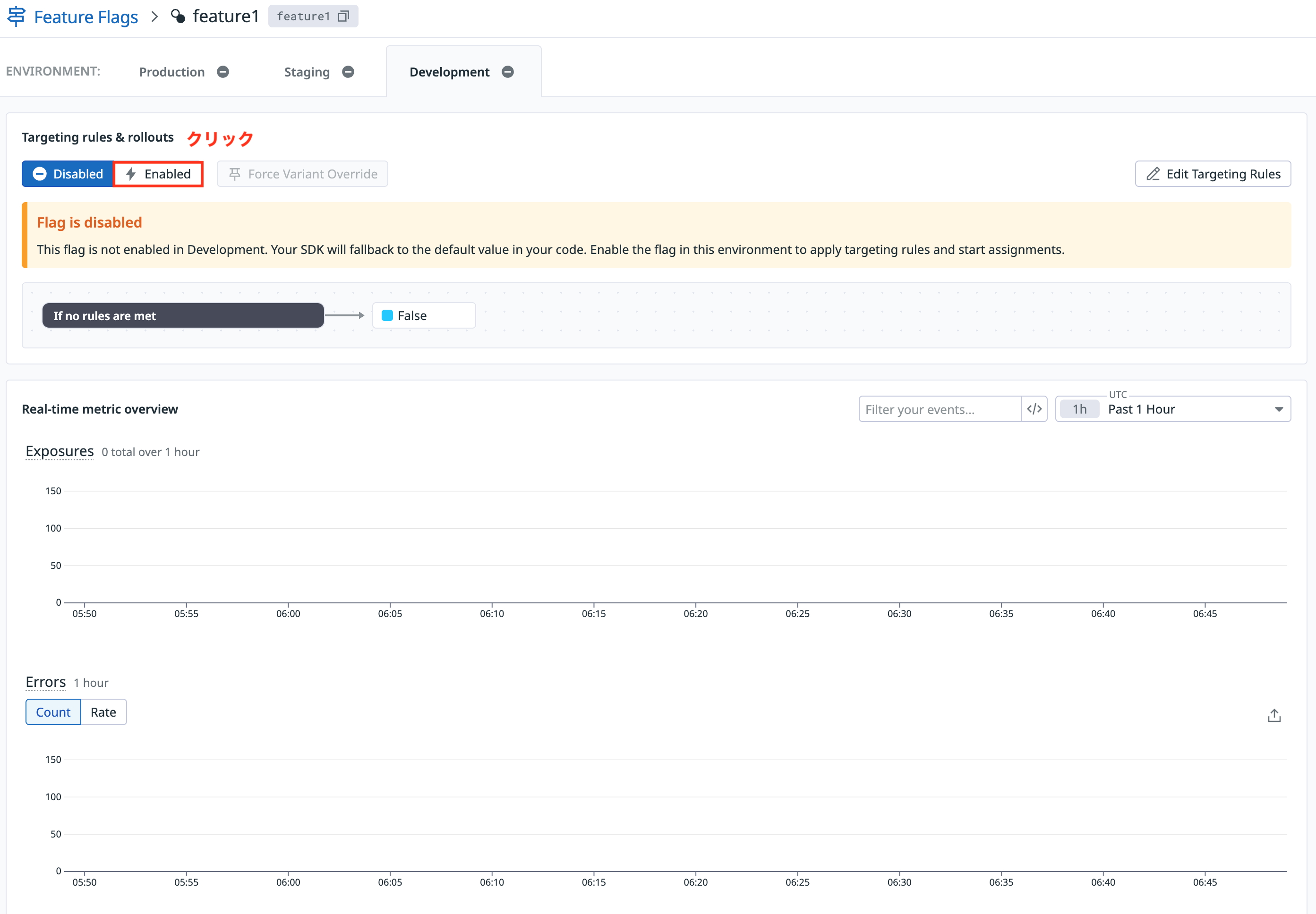This screenshot has height=914, width=1316.
Task: Copy the feature1 key icon
Action: [343, 17]
